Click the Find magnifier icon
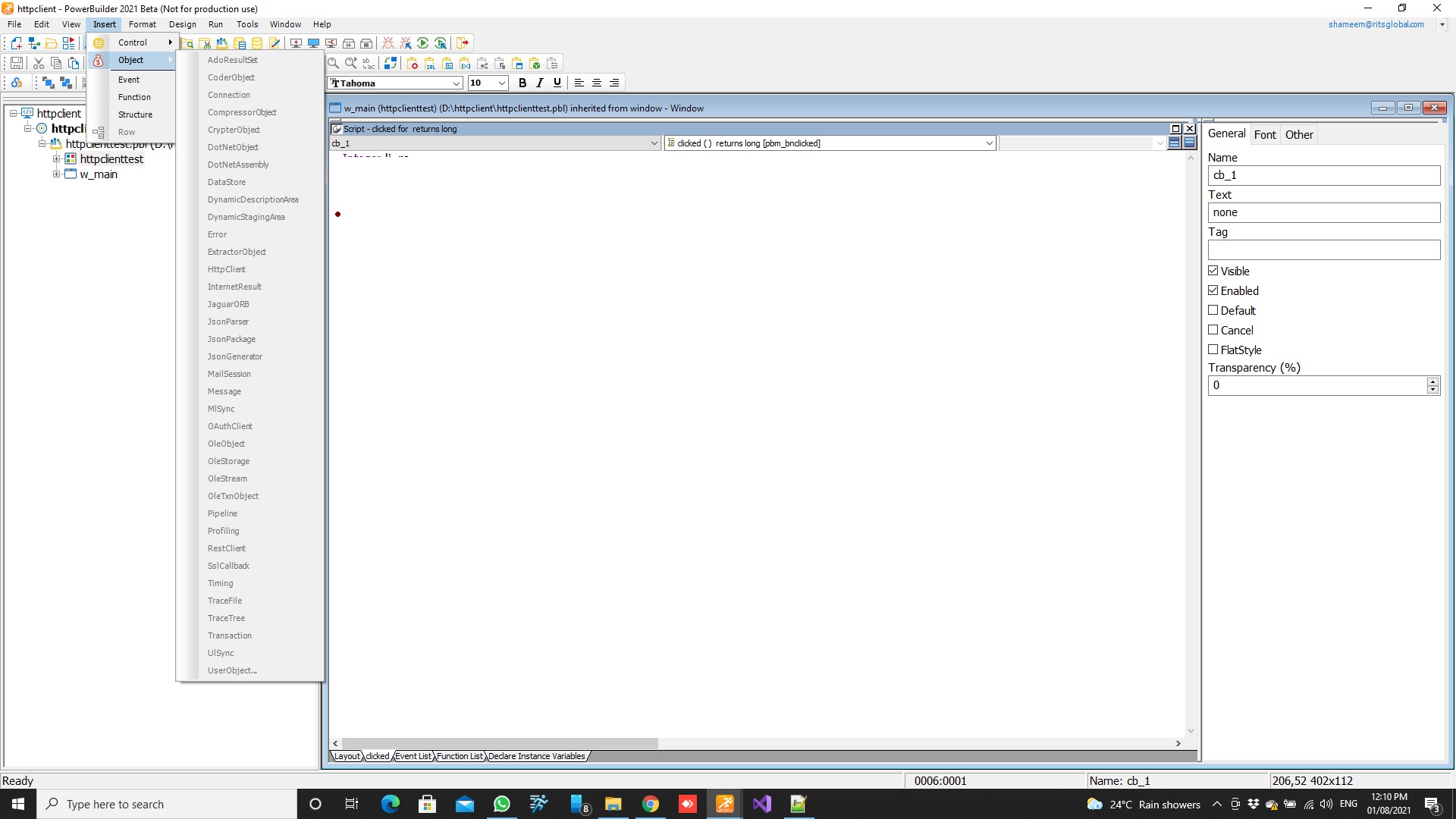This screenshot has height=819, width=1456. 333,63
